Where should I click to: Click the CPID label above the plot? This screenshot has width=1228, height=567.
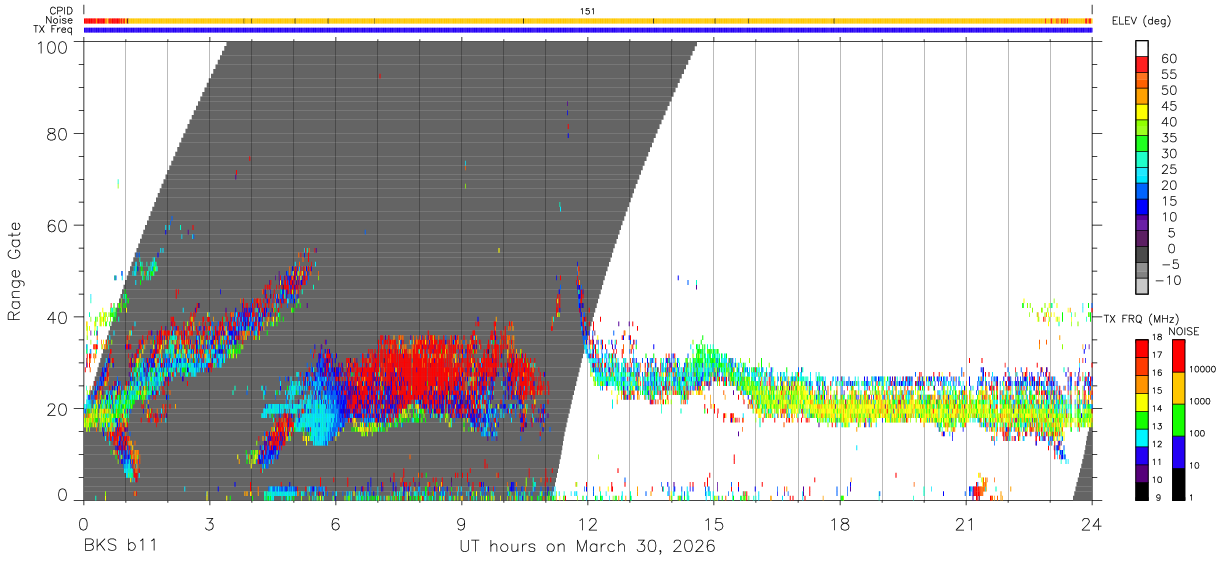click(63, 11)
